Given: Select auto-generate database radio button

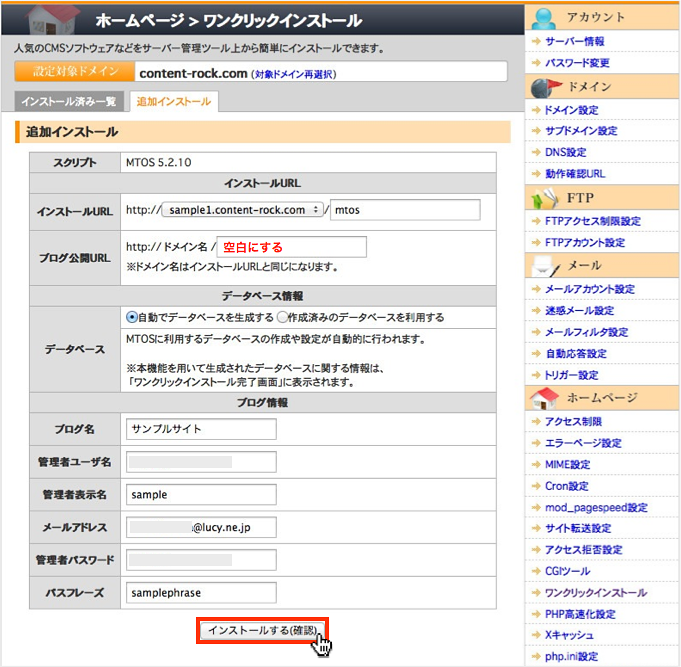Looking at the screenshot, I should (132, 317).
